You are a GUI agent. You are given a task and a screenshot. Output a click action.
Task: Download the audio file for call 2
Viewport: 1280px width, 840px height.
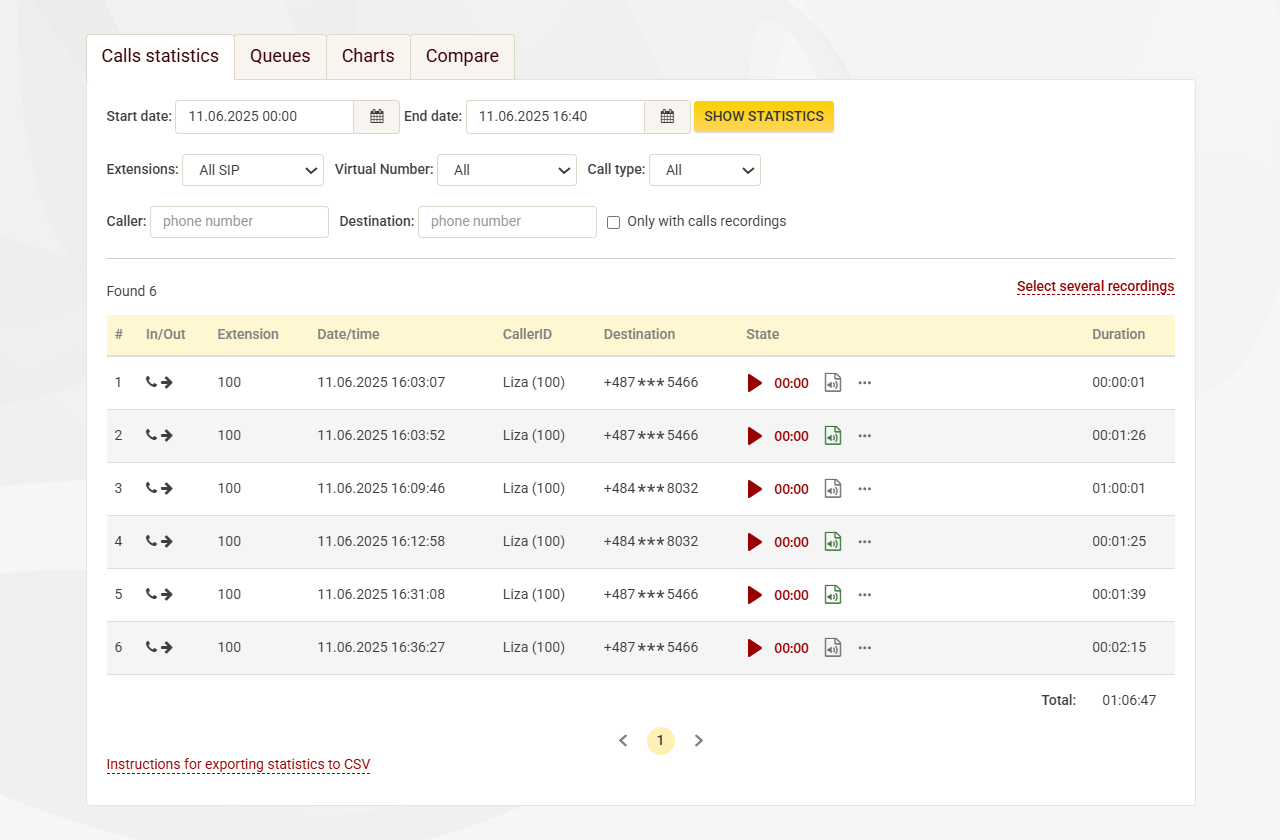pos(832,435)
